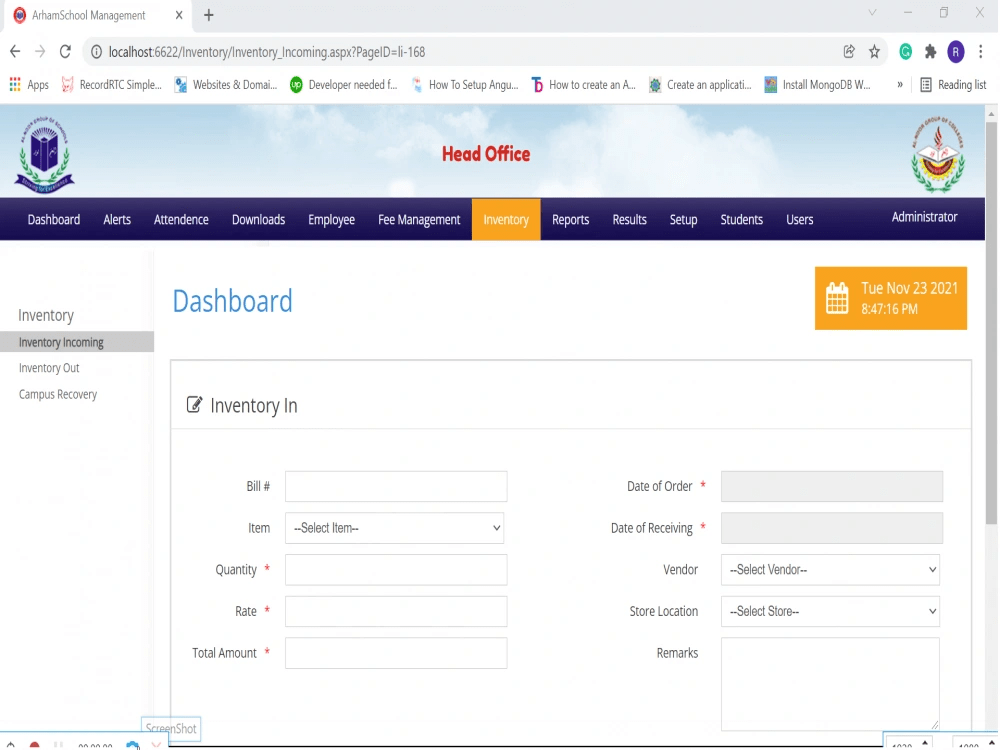Open the Apps bookmark shortcut
1000x750 pixels.
(x=29, y=85)
